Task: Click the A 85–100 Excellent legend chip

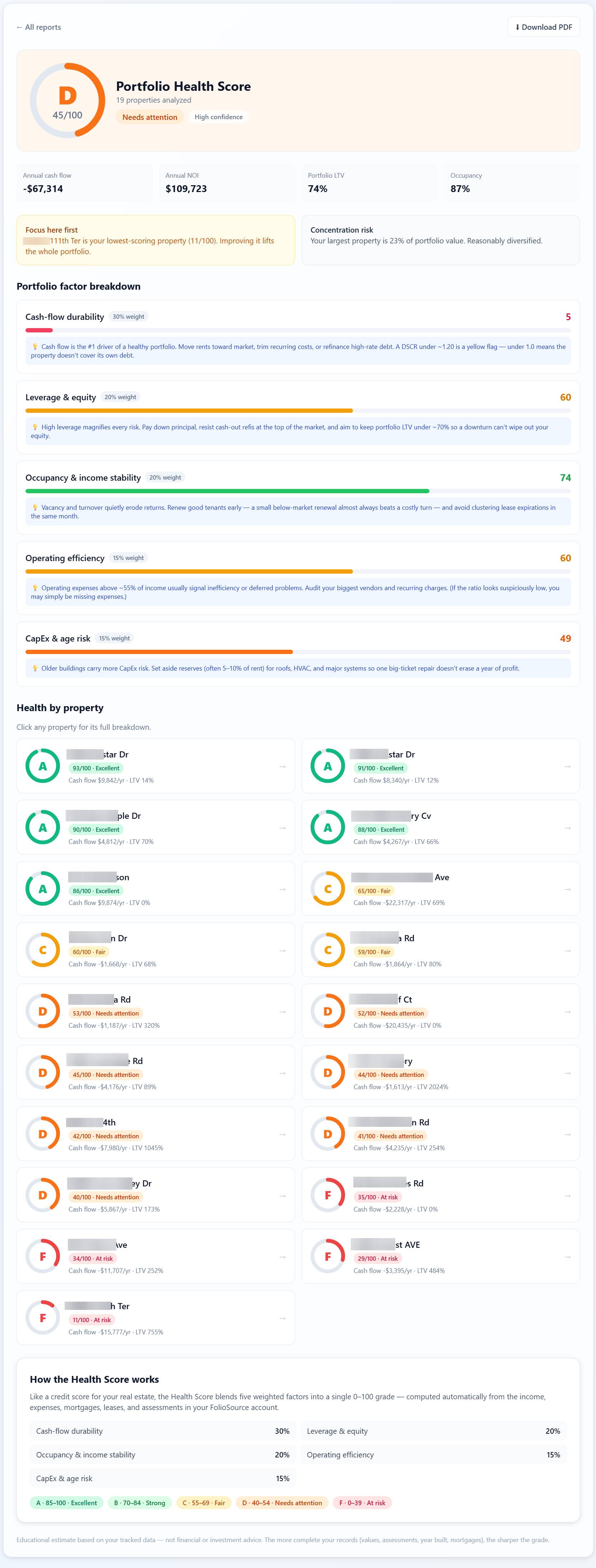Action: pos(66,1502)
